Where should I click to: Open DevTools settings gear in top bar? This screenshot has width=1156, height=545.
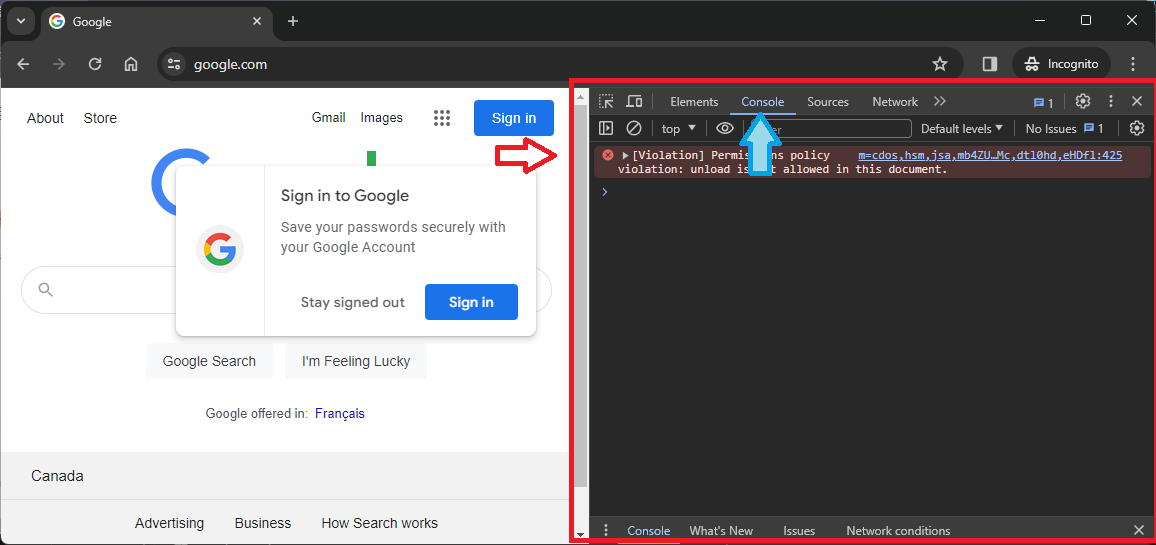(1082, 102)
